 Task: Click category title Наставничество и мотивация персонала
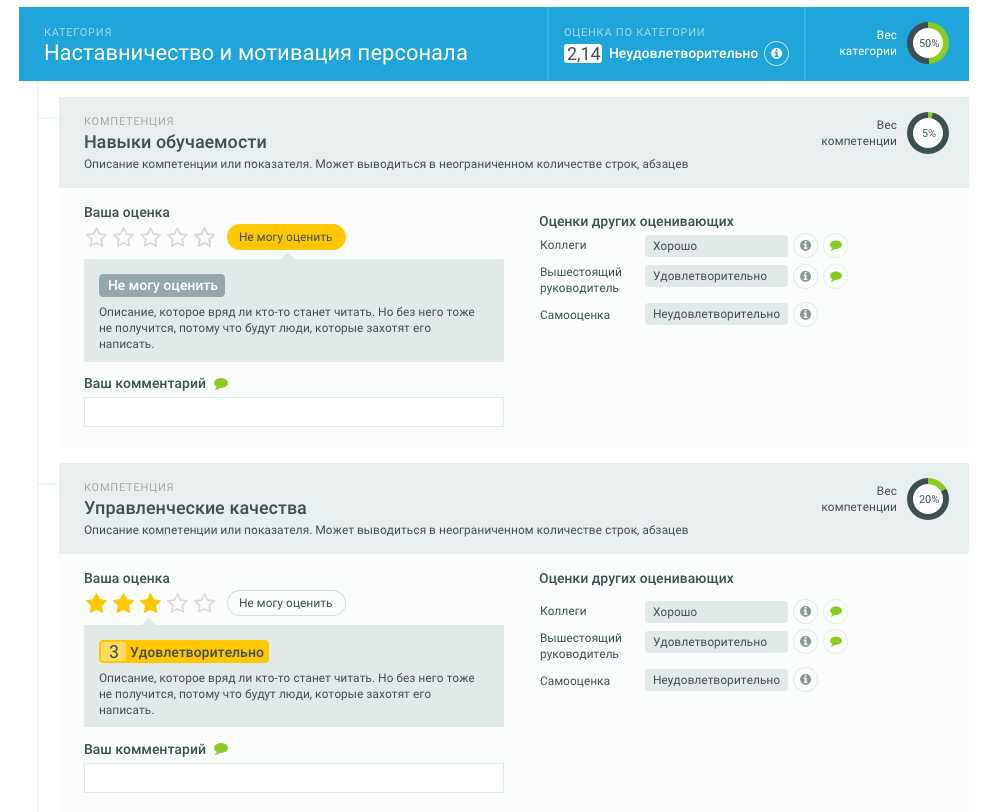(x=255, y=53)
